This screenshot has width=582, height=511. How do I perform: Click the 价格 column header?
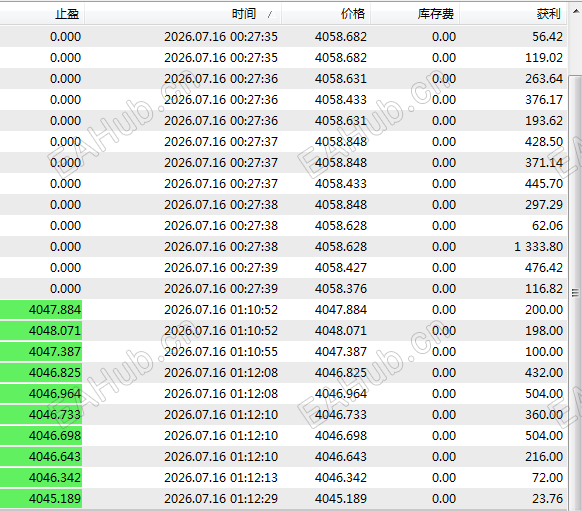coord(326,14)
